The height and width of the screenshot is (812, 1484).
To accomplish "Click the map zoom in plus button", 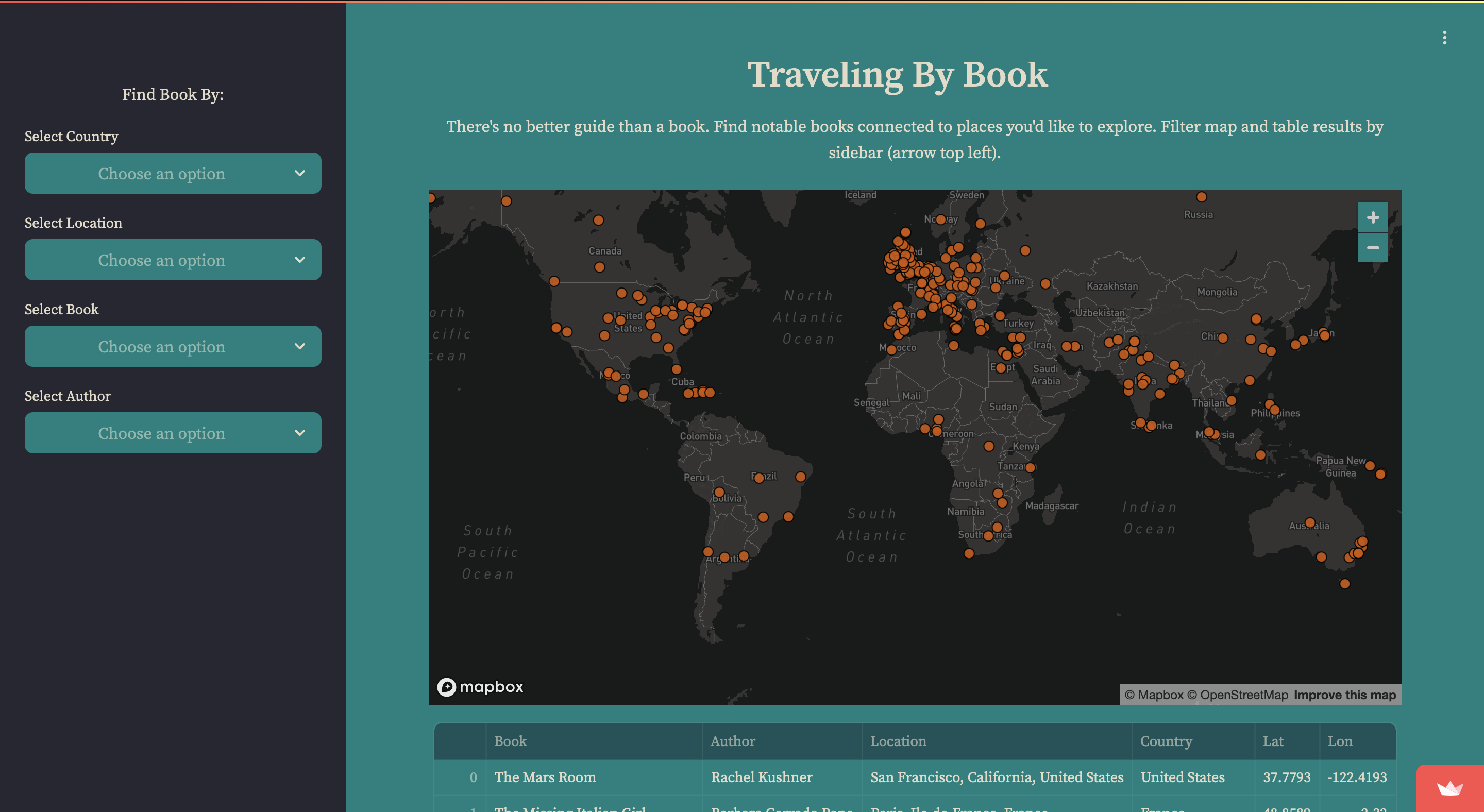I will coord(1372,217).
